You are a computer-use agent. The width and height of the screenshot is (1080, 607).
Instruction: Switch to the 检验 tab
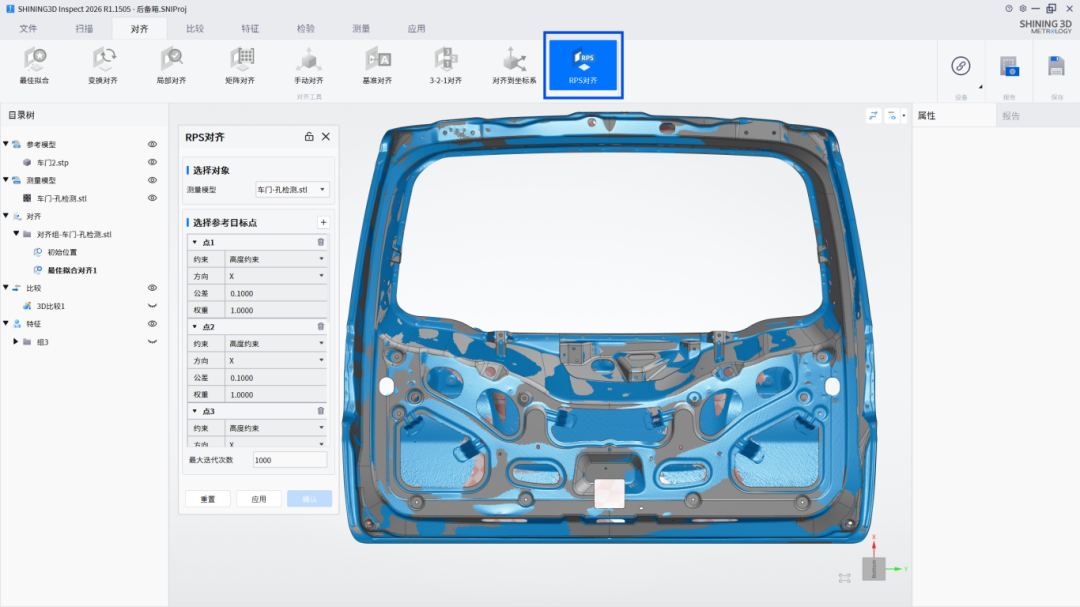pos(306,29)
